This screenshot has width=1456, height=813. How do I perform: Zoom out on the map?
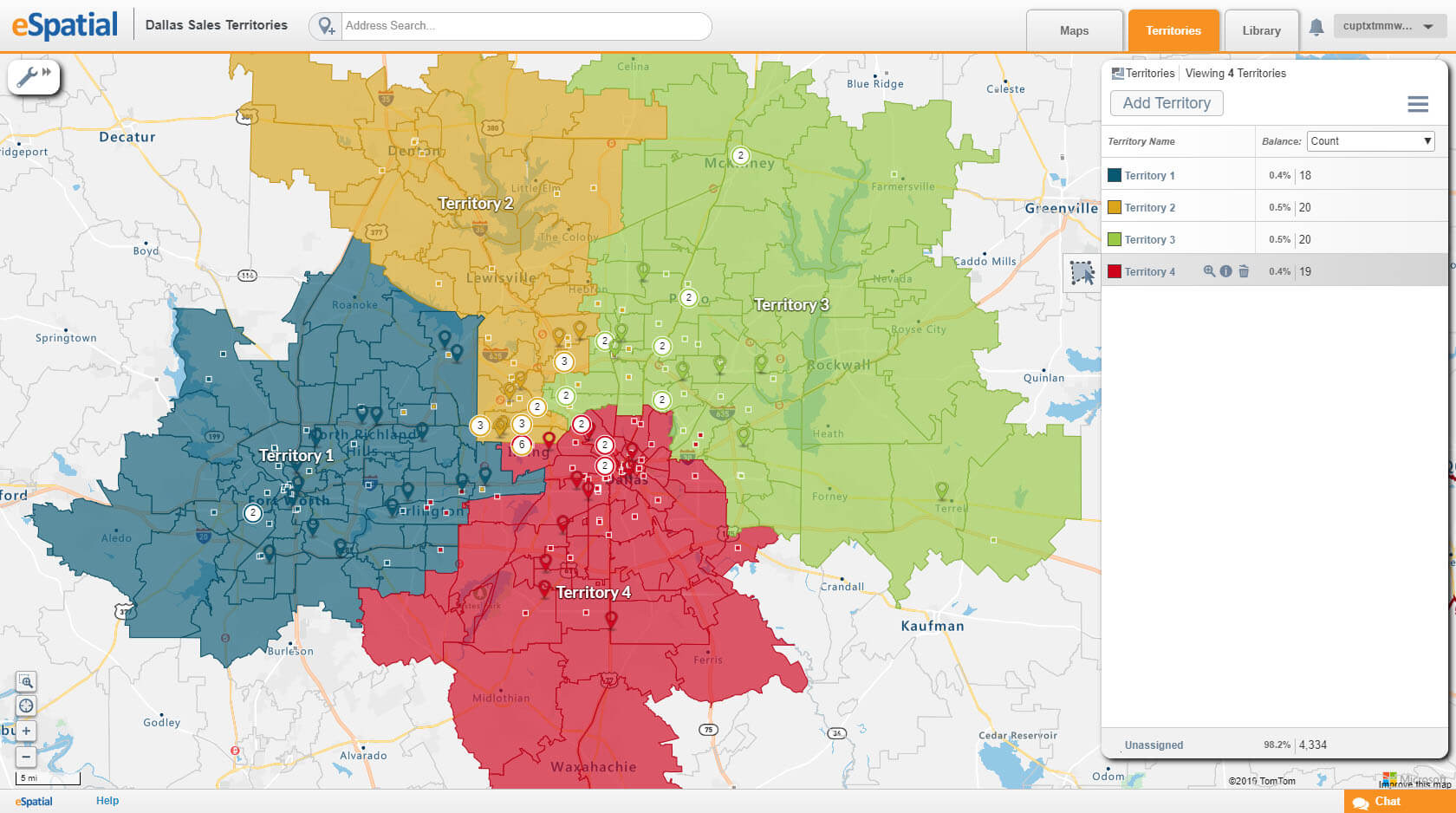pyautogui.click(x=26, y=756)
